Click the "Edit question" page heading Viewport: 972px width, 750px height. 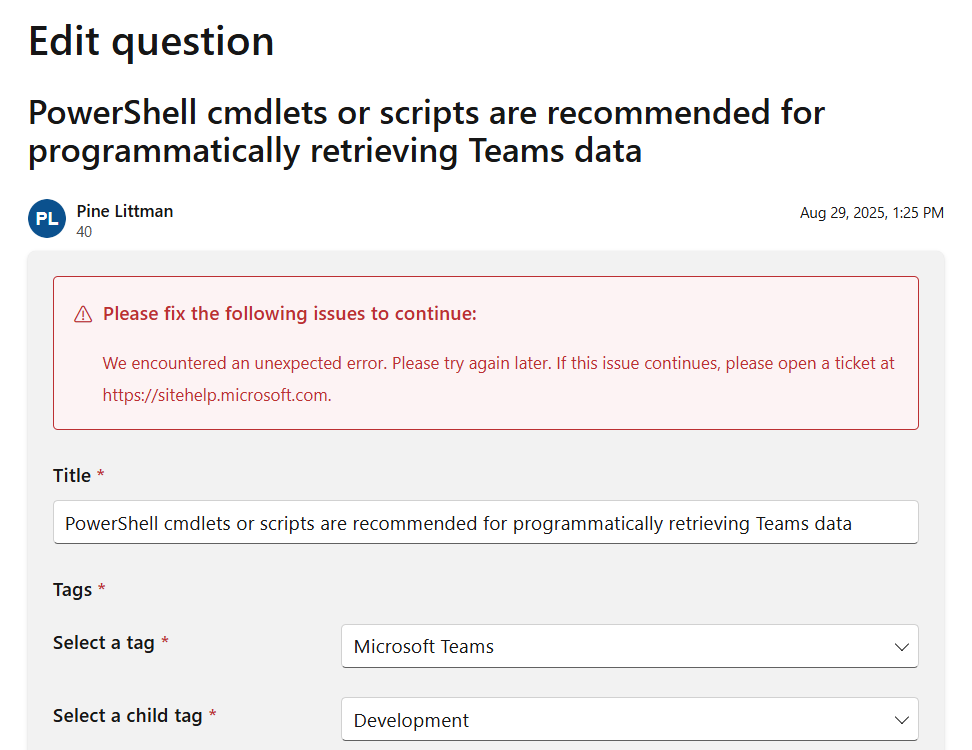click(151, 42)
